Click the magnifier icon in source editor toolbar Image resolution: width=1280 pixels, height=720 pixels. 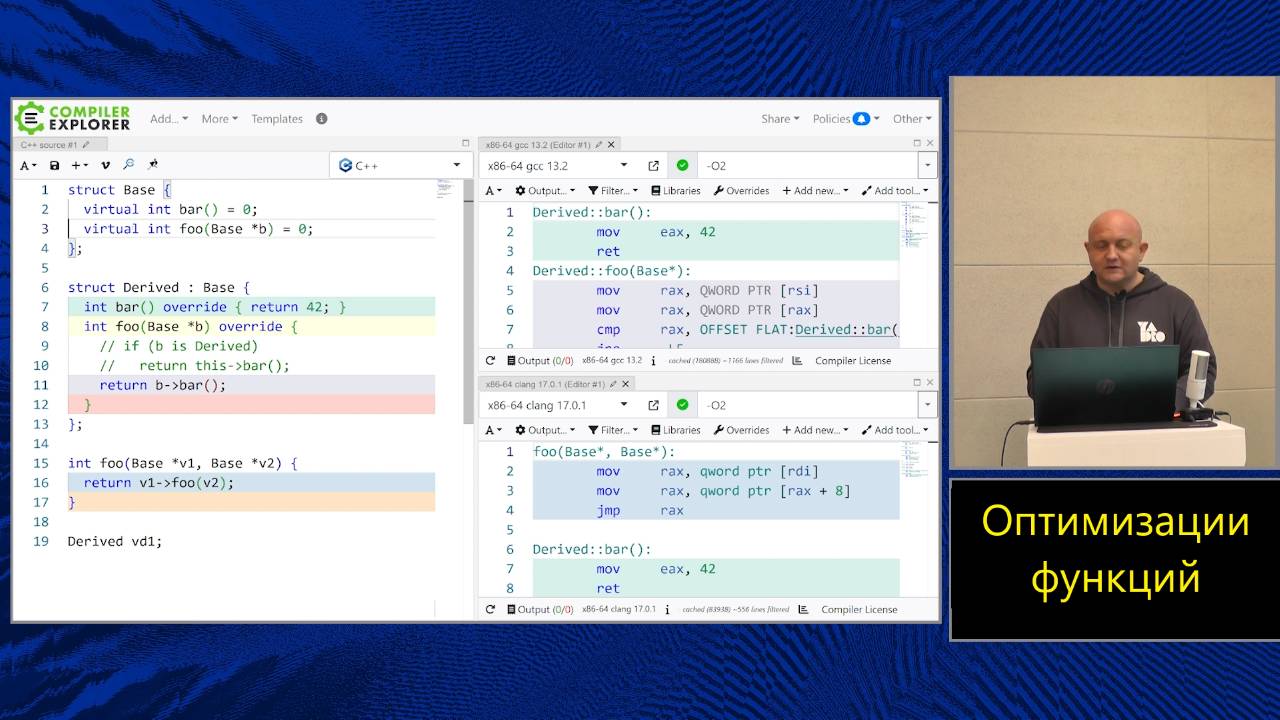pos(129,165)
